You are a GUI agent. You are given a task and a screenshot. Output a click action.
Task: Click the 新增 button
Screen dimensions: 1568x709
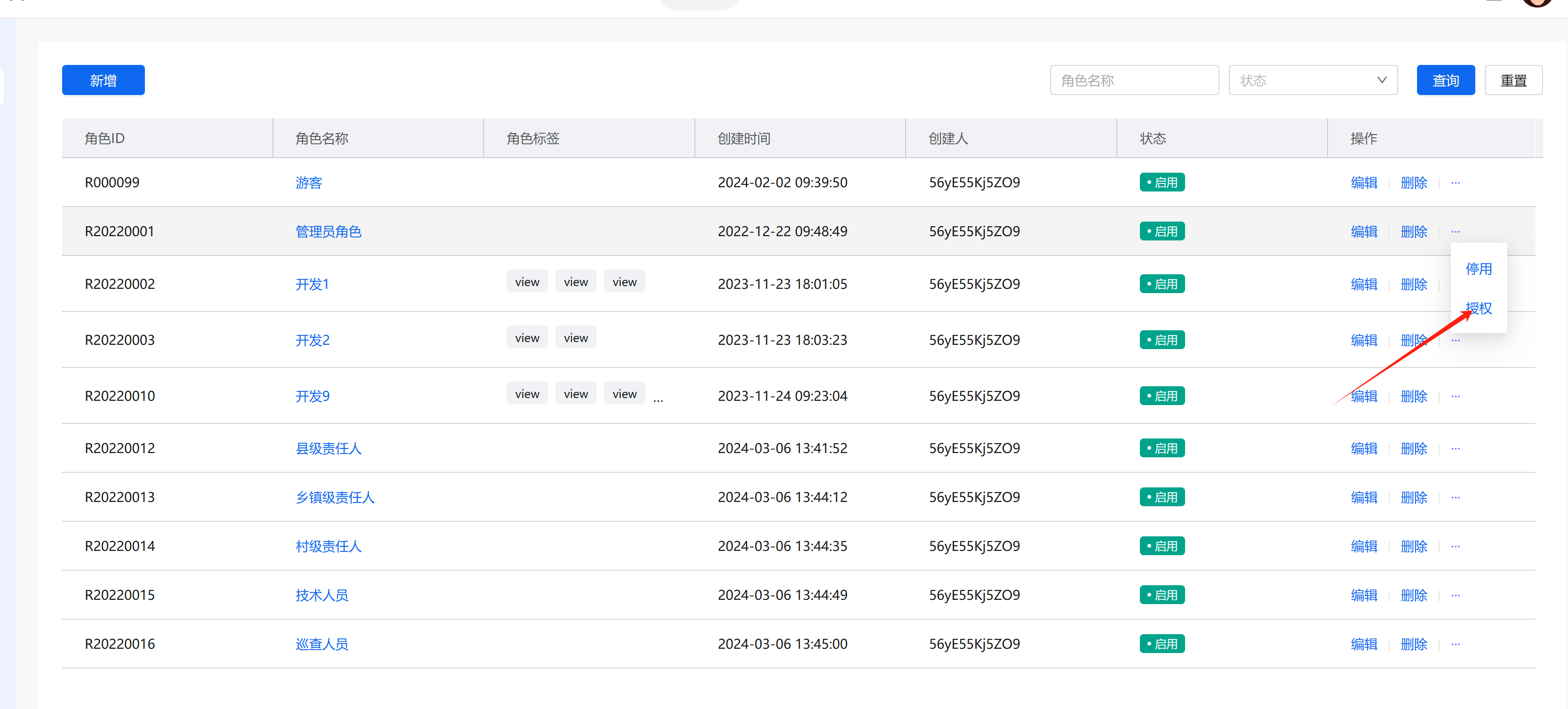[x=103, y=80]
